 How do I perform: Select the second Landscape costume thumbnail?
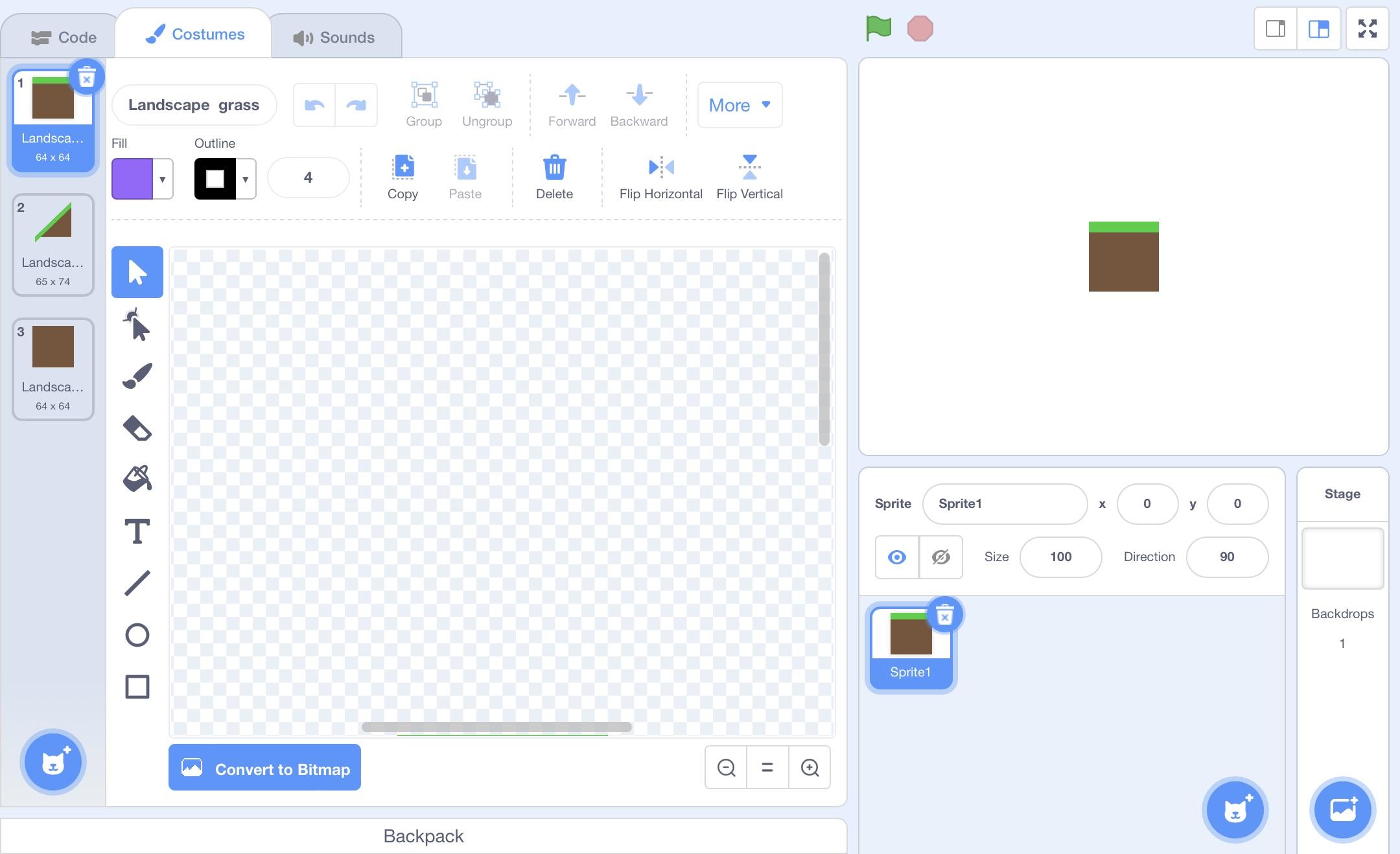(53, 245)
